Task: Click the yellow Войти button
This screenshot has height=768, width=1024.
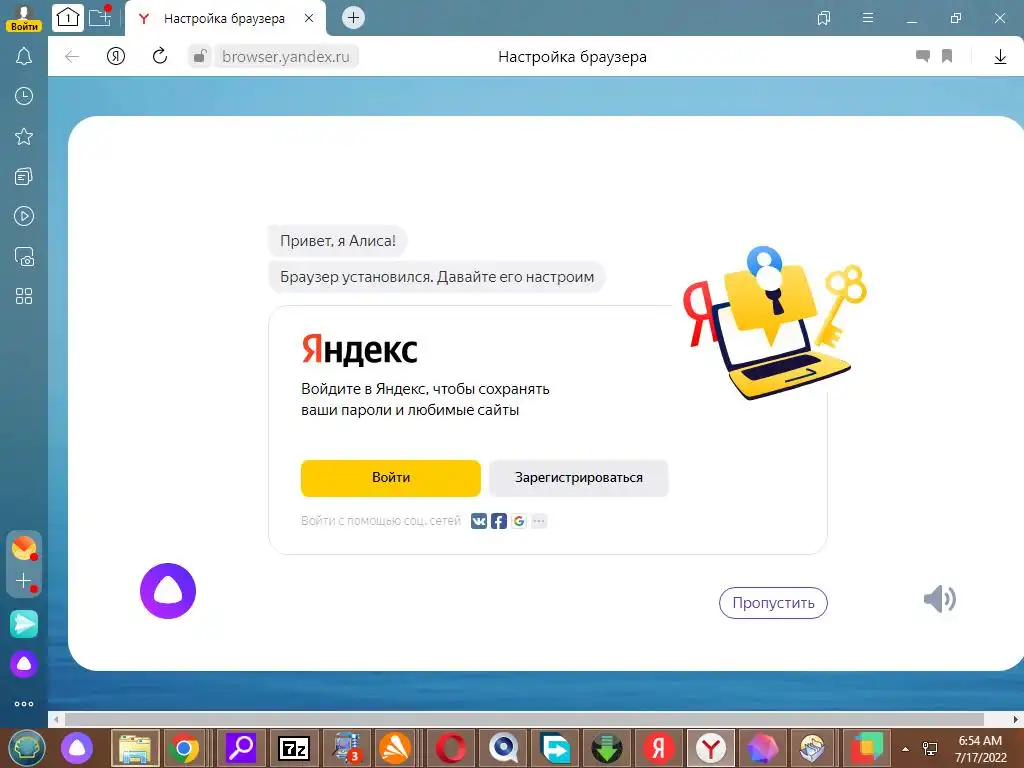Action: (x=391, y=477)
